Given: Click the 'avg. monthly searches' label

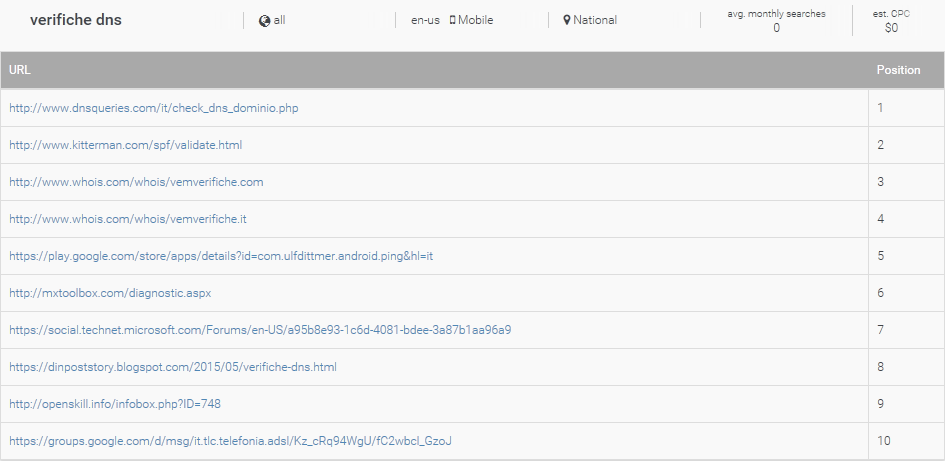Looking at the screenshot, I should point(776,14).
